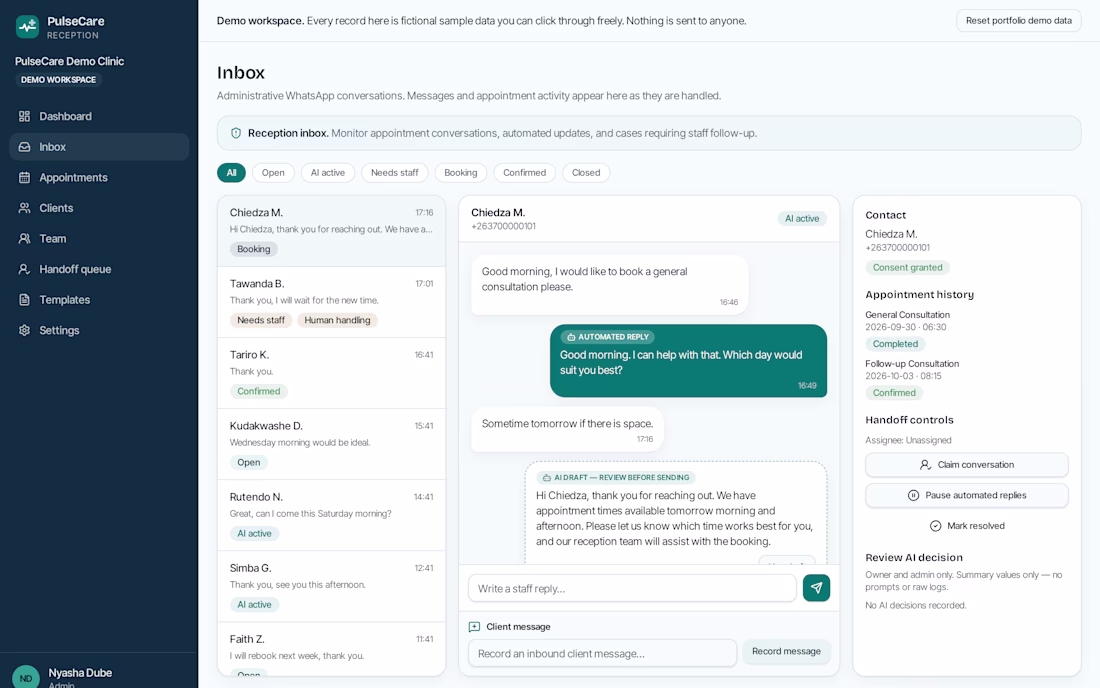
Task: Open Rutendo N. conversation
Action: coord(331,515)
